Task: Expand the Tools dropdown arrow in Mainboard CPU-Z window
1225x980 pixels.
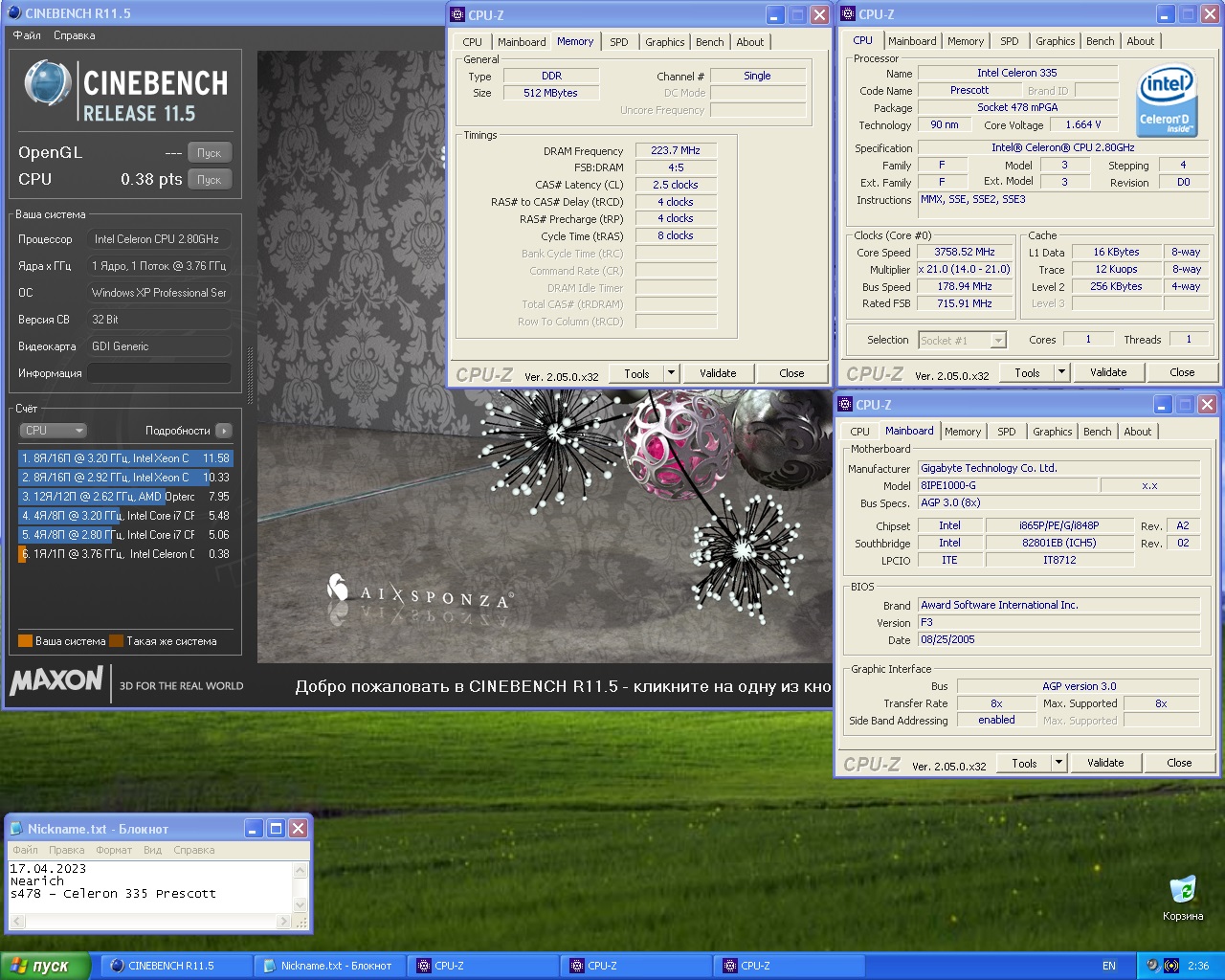Action: (x=1058, y=763)
